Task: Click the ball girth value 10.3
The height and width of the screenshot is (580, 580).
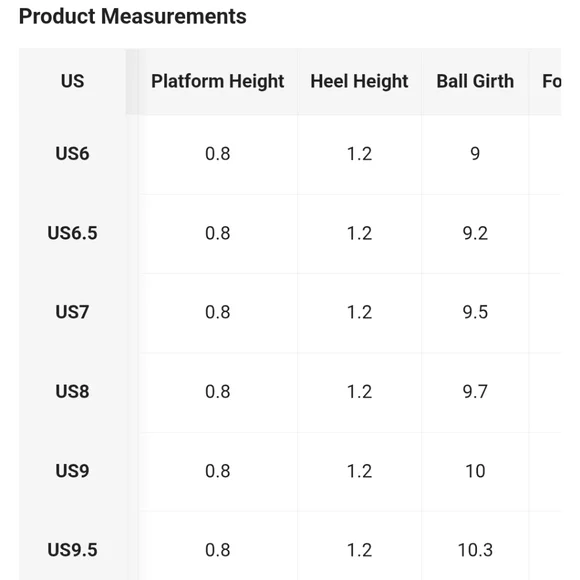Action: click(475, 550)
